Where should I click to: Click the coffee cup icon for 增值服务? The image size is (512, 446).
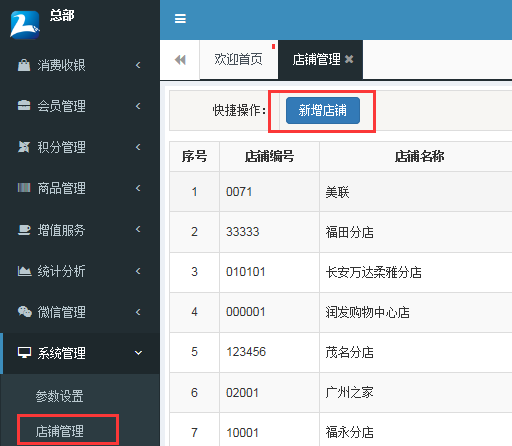pos(24,230)
